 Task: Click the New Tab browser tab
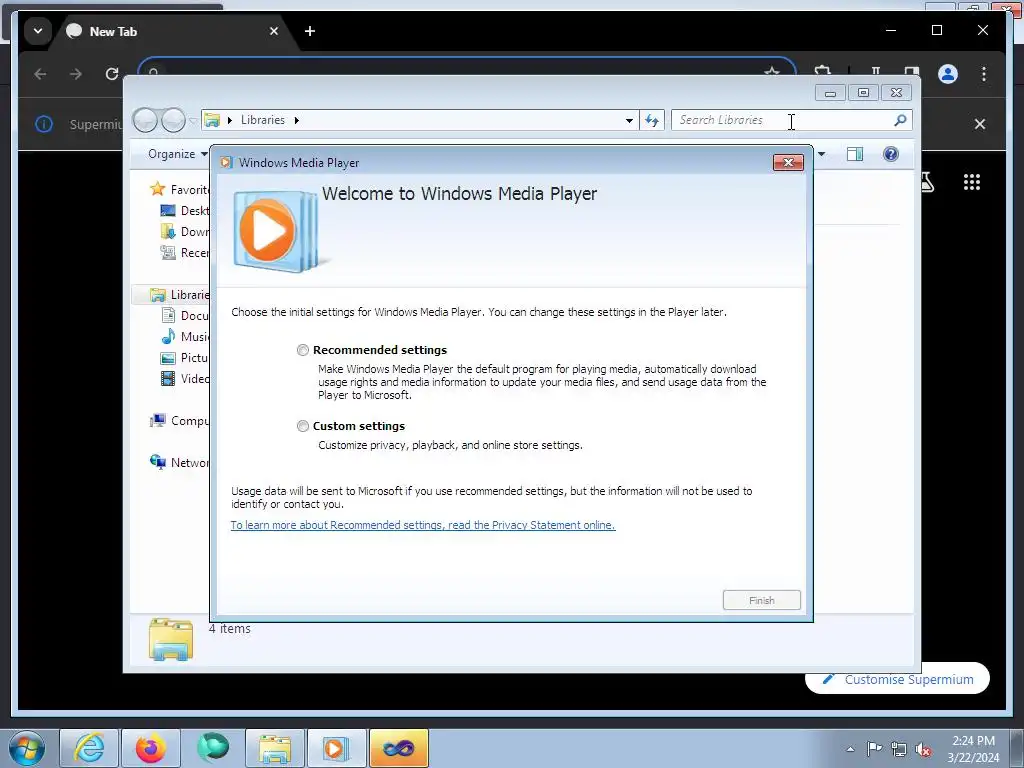tap(170, 31)
